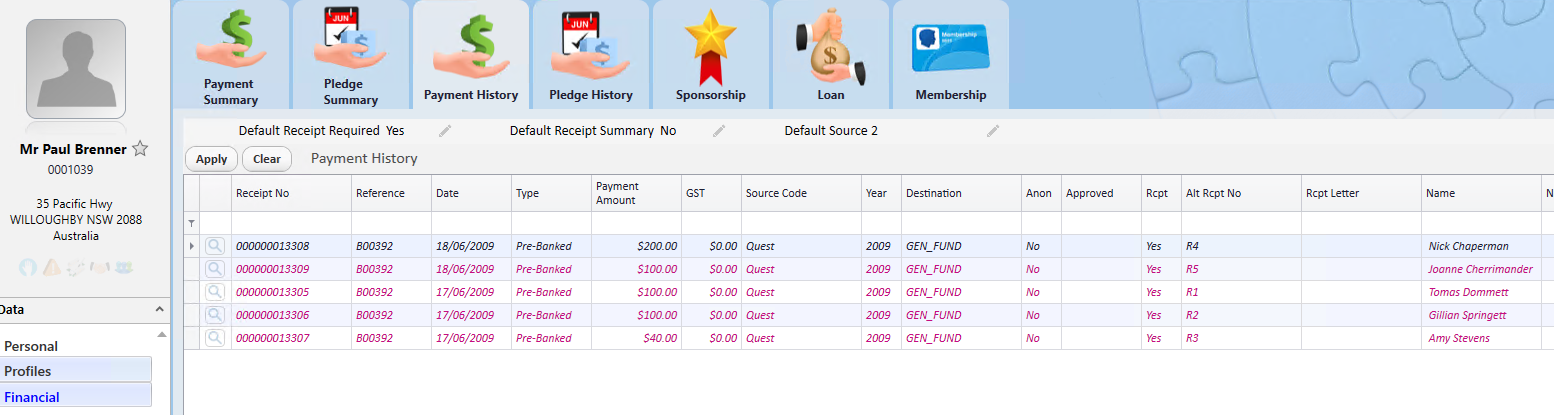Viewport: 1554px width, 415px height.
Task: Apply the payment history filter
Action: tap(211, 159)
